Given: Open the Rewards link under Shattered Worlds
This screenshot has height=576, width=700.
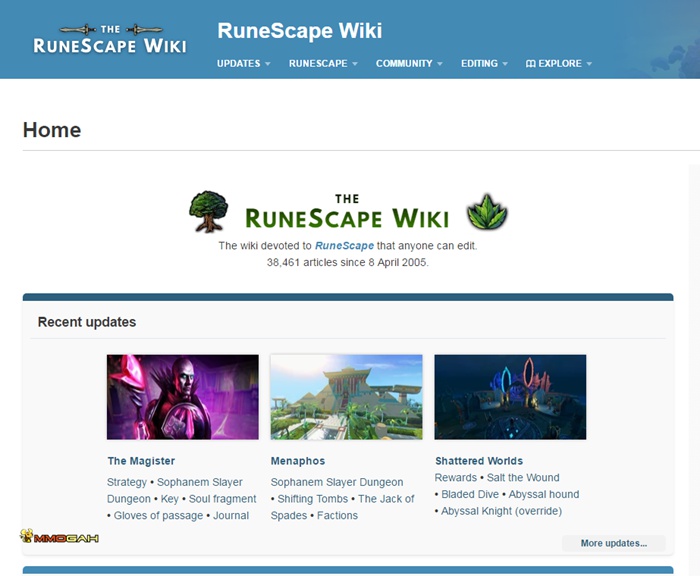Looking at the screenshot, I should point(456,478).
